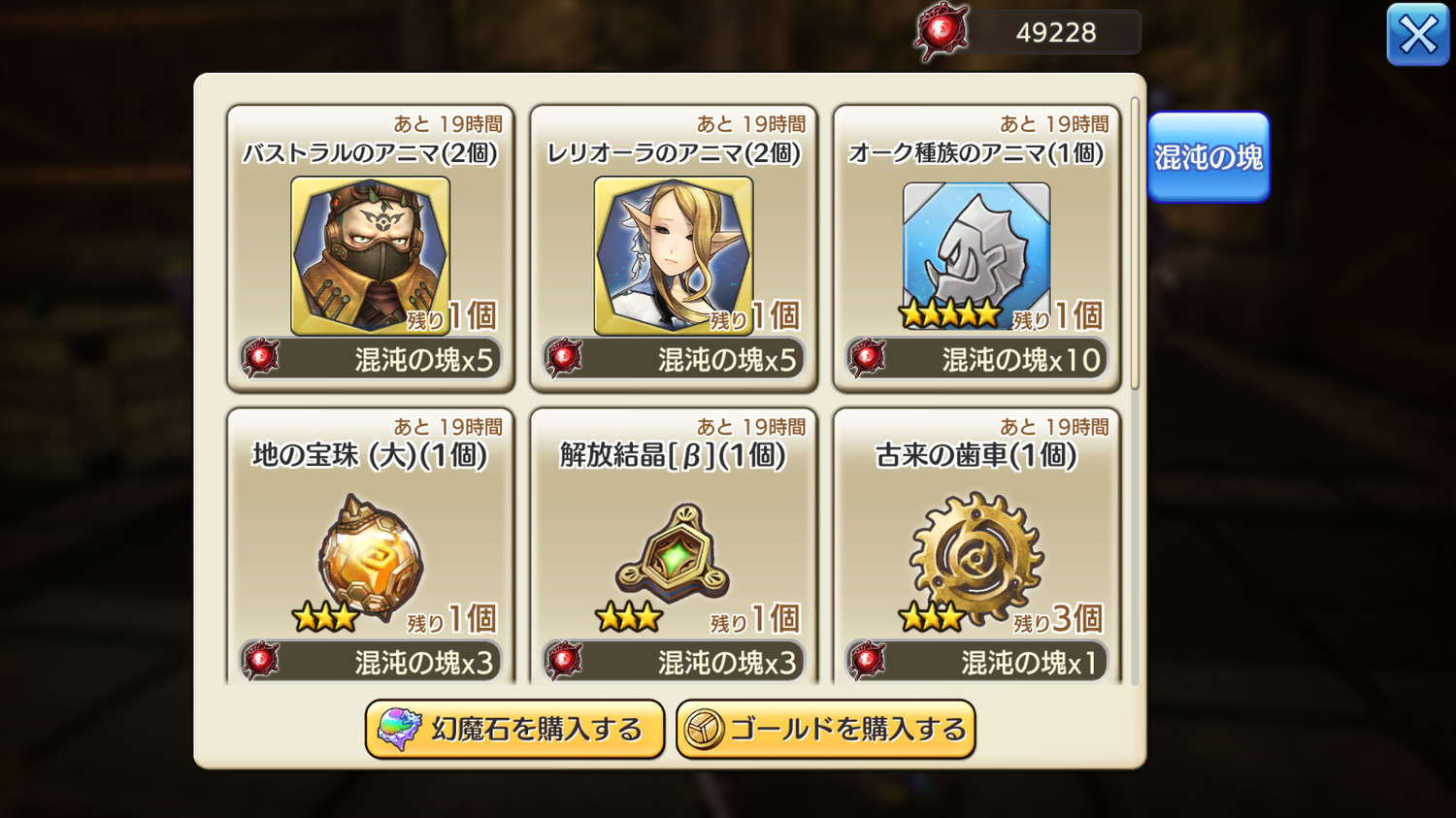1456x818 pixels.
Task: Select the ancient gear (古来の歯車) icon
Action: click(x=976, y=558)
